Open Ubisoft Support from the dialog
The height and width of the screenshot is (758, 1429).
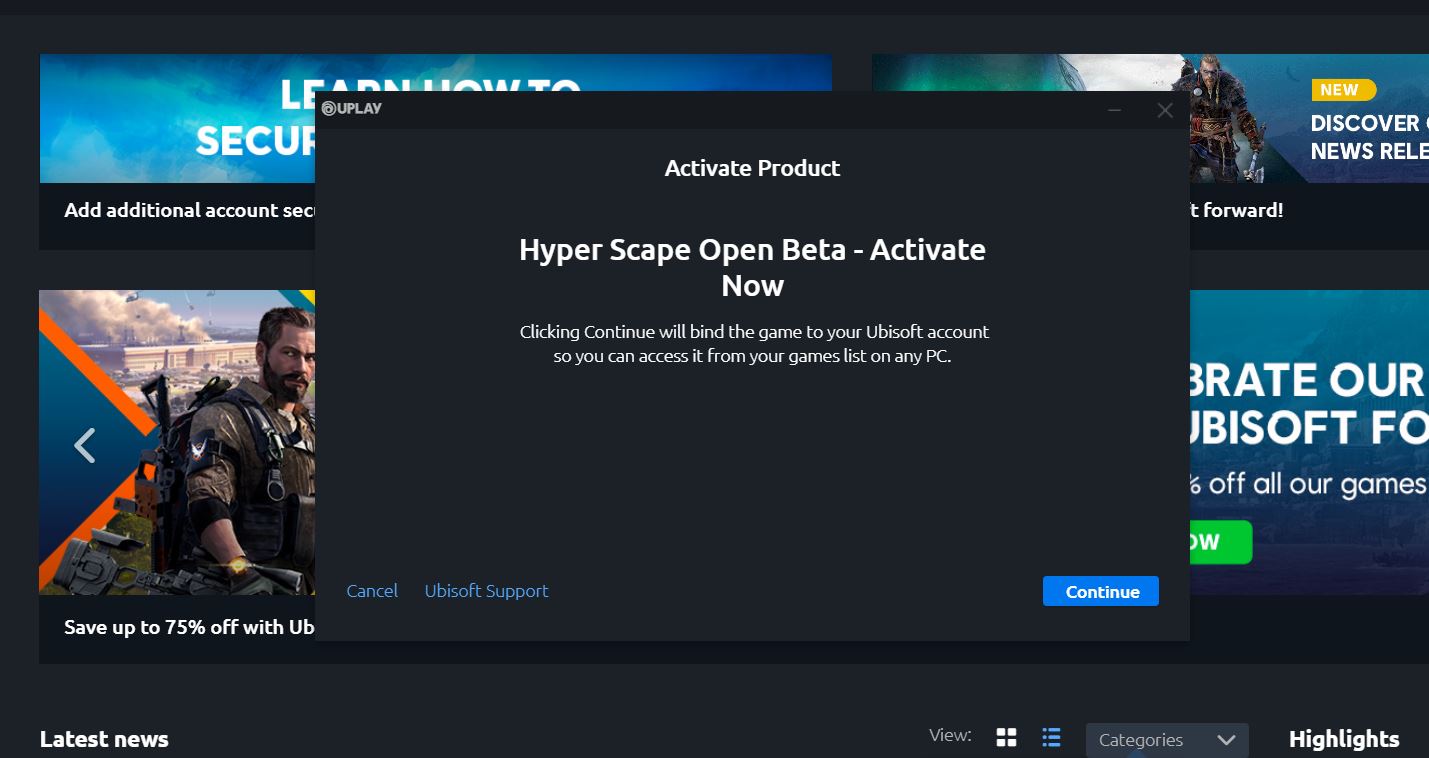point(486,591)
